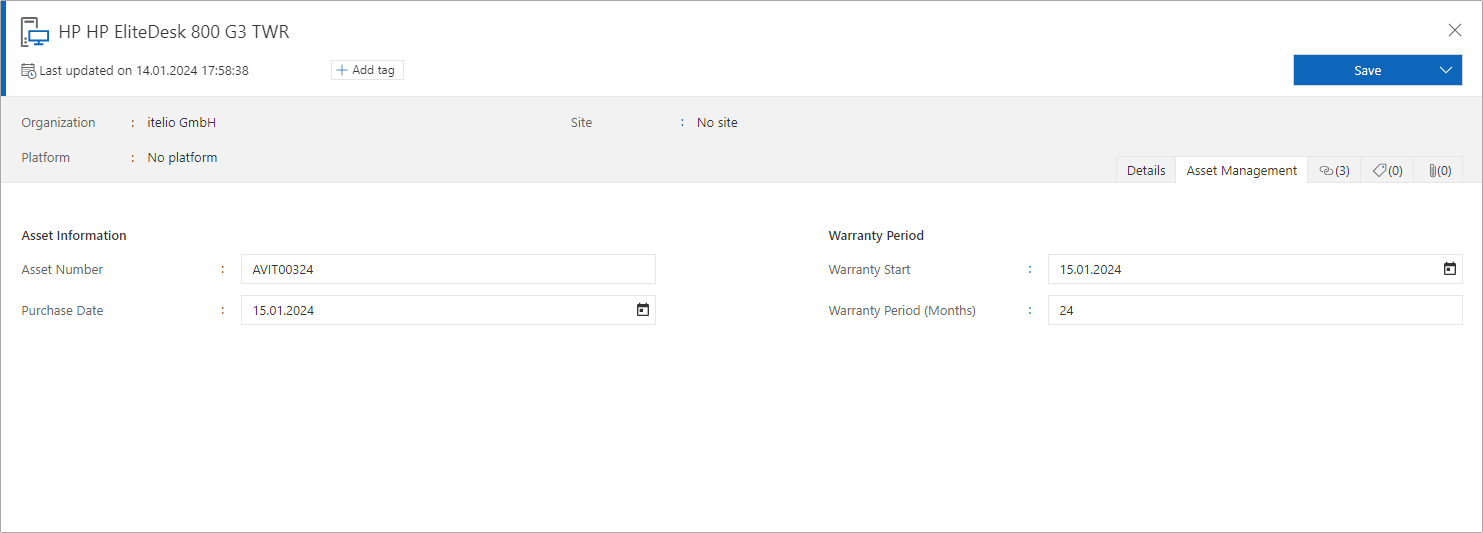This screenshot has width=1483, height=533.
Task: Click the Purchase Date input field
Action: click(x=448, y=310)
